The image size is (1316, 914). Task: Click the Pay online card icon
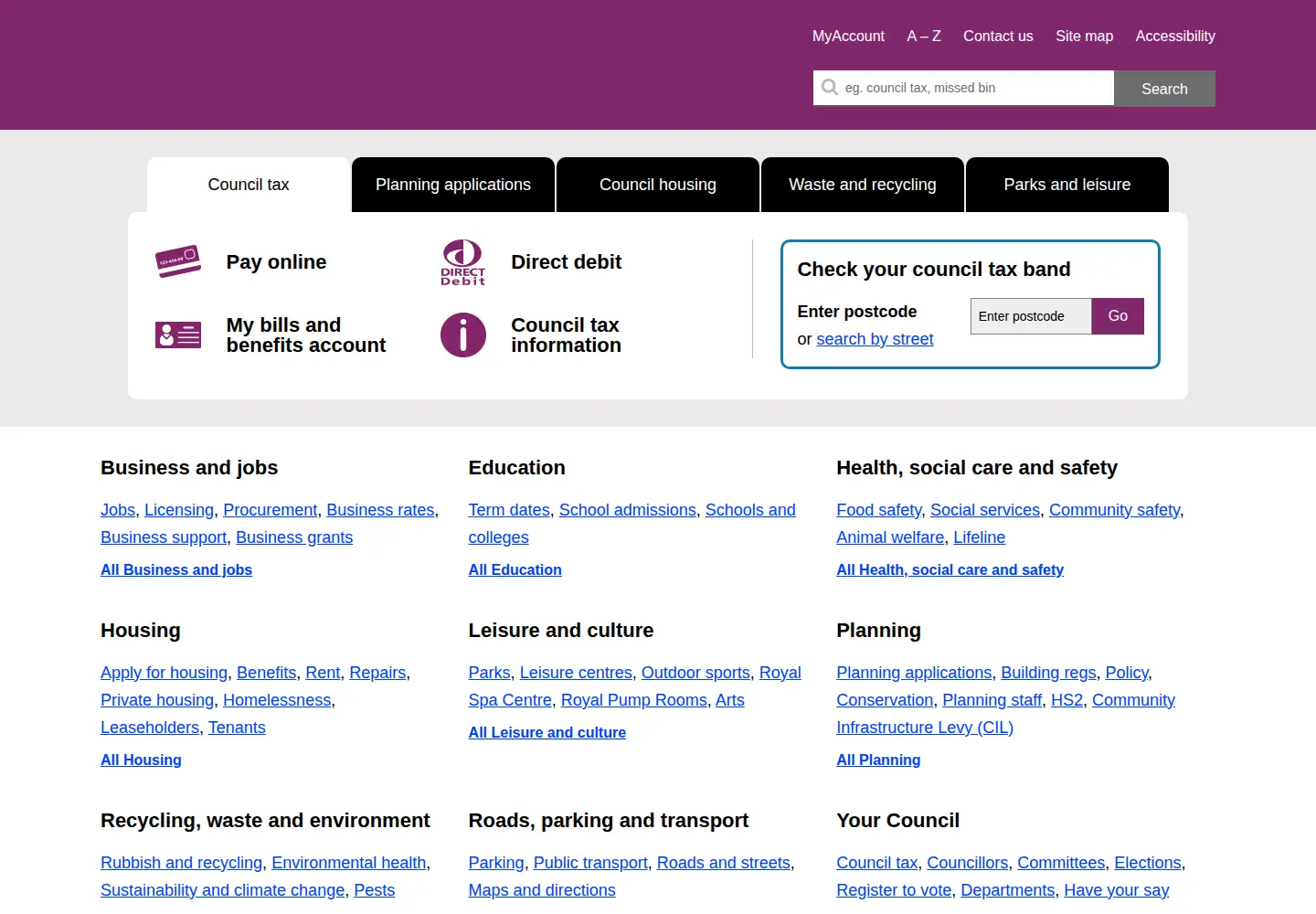178,261
